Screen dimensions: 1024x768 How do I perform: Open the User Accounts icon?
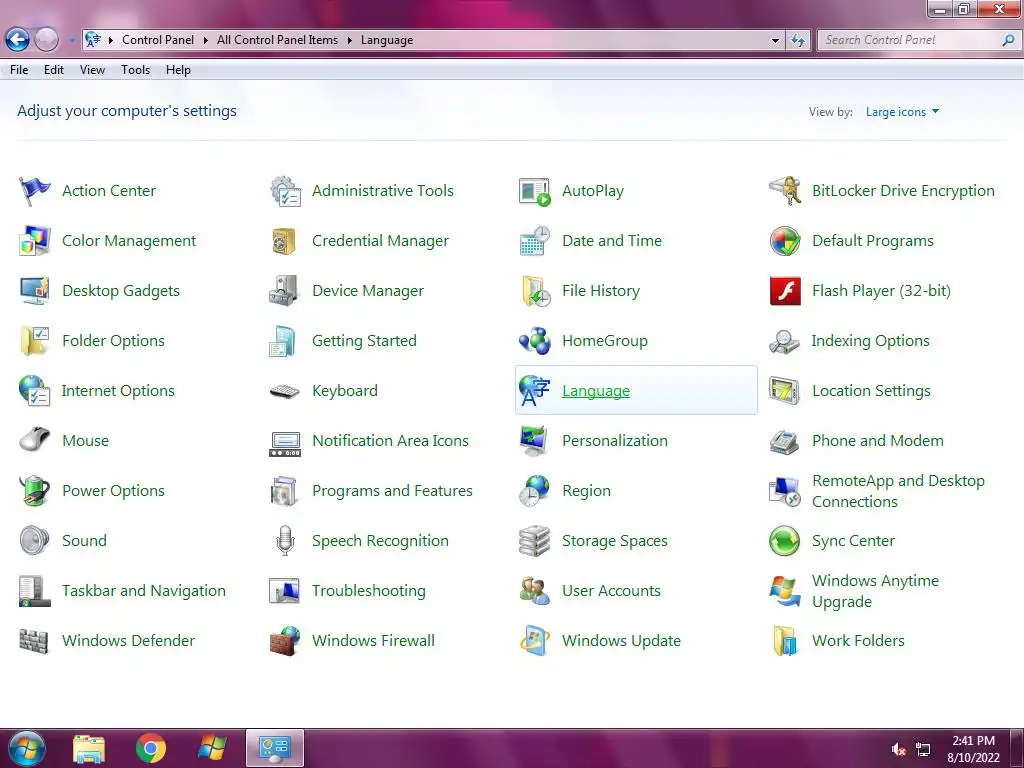pyautogui.click(x=535, y=590)
